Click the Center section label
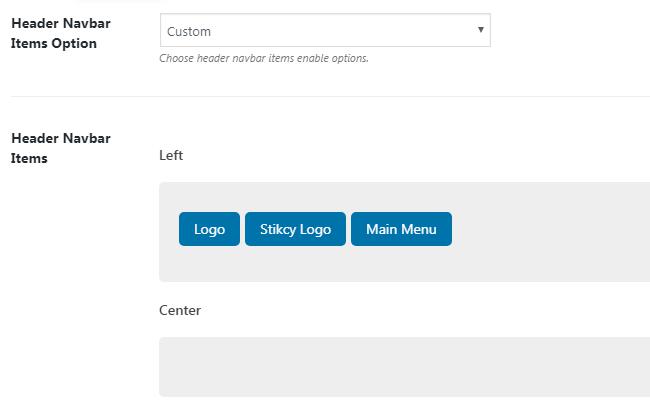 180,310
